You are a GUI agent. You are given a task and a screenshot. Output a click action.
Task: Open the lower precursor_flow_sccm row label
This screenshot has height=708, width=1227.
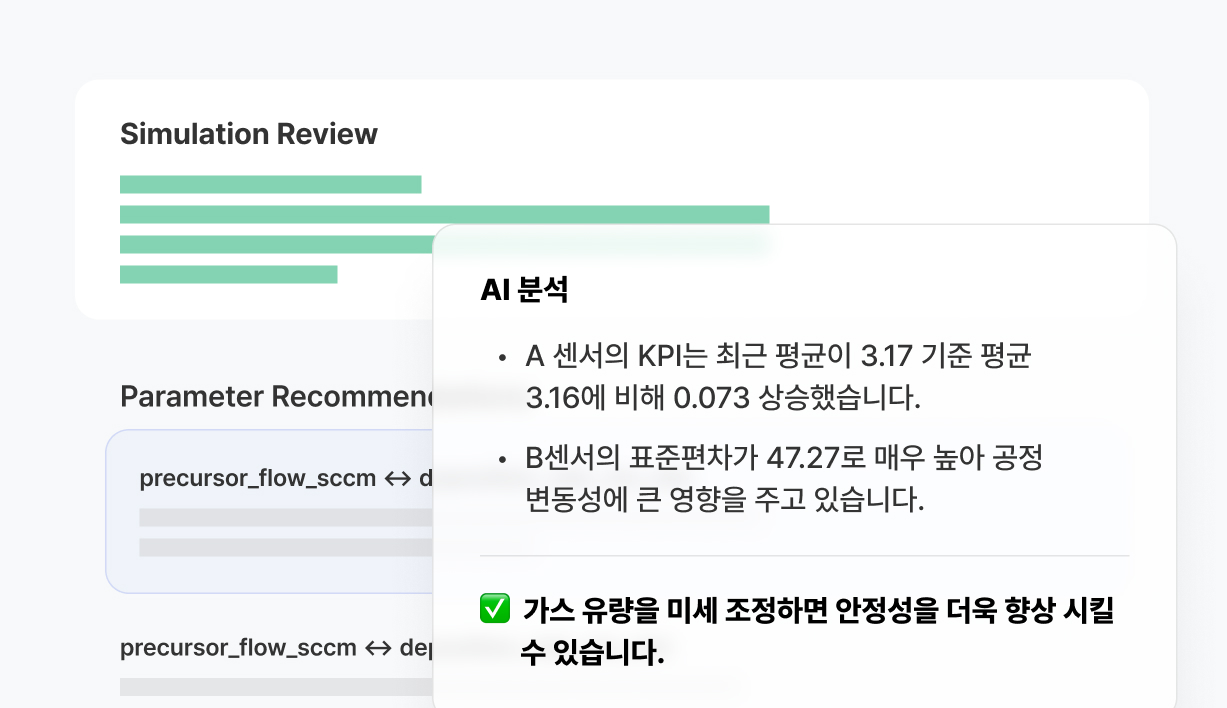point(238,648)
